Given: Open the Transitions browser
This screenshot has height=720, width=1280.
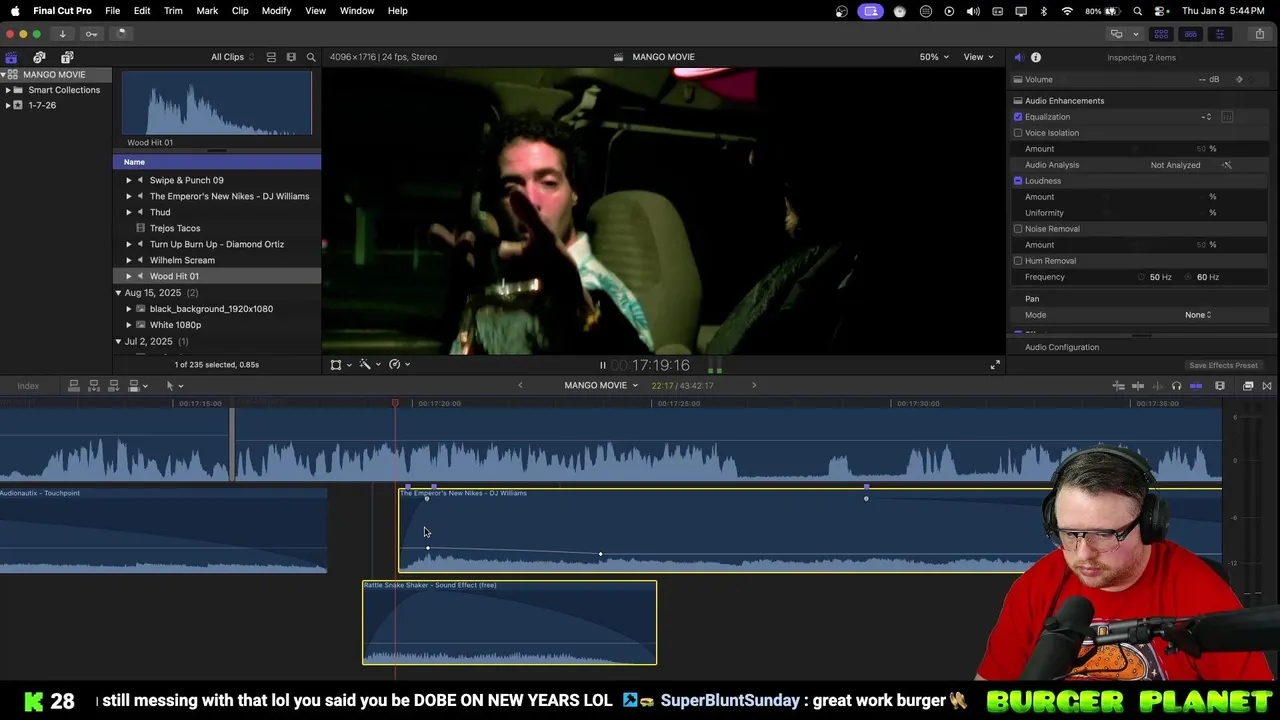Looking at the screenshot, I should pos(1267,386).
